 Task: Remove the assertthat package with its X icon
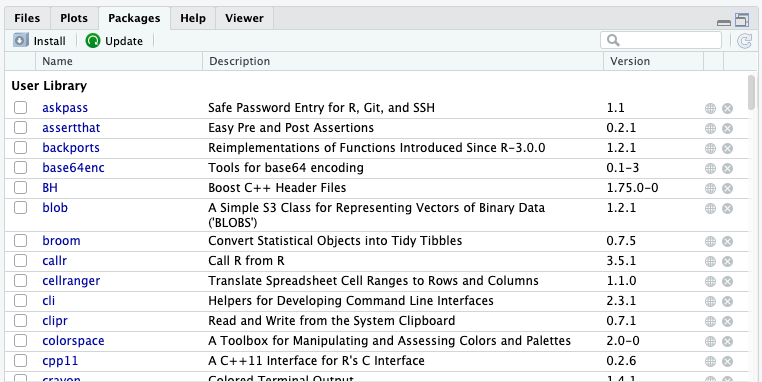pyautogui.click(x=727, y=128)
